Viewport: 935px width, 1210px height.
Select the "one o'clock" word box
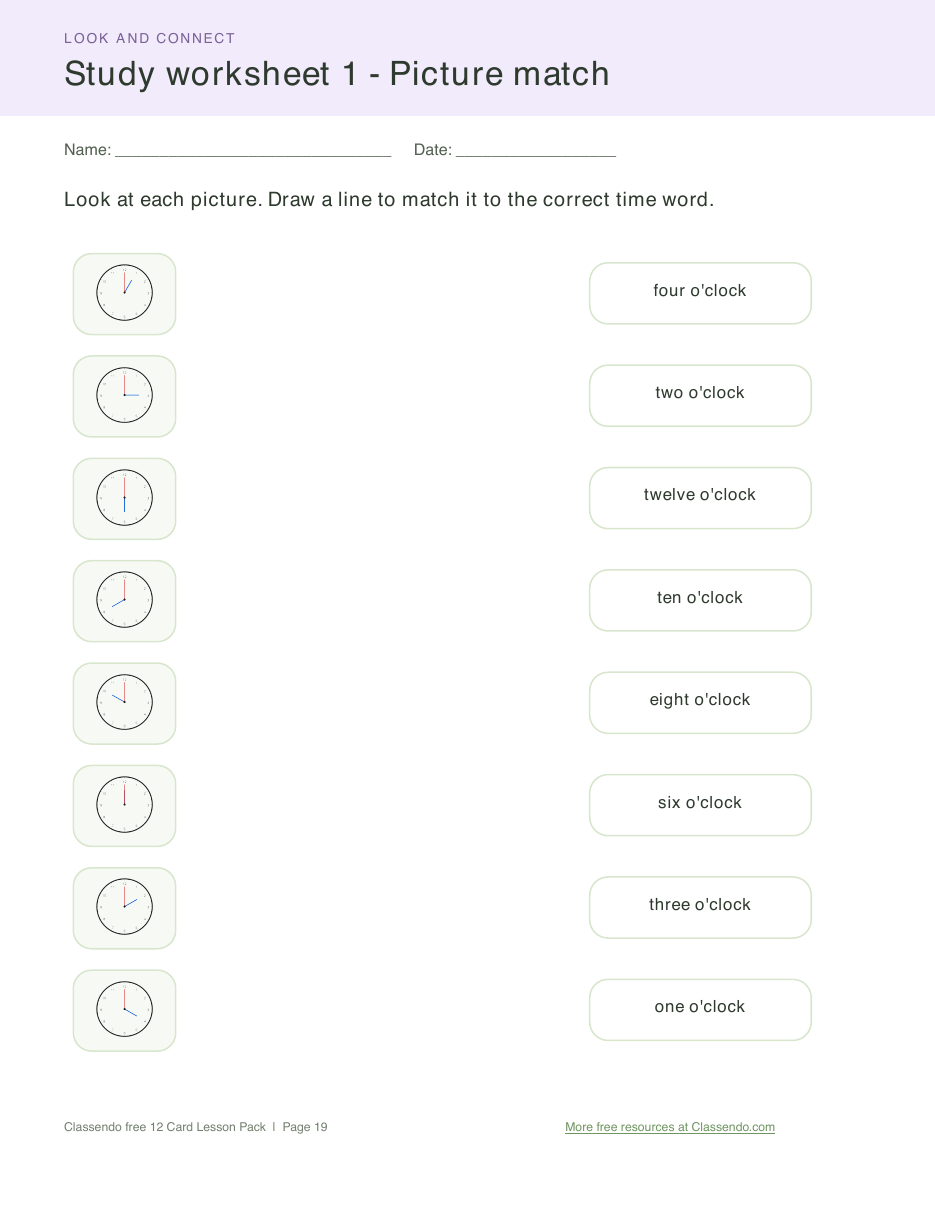pyautogui.click(x=700, y=1009)
